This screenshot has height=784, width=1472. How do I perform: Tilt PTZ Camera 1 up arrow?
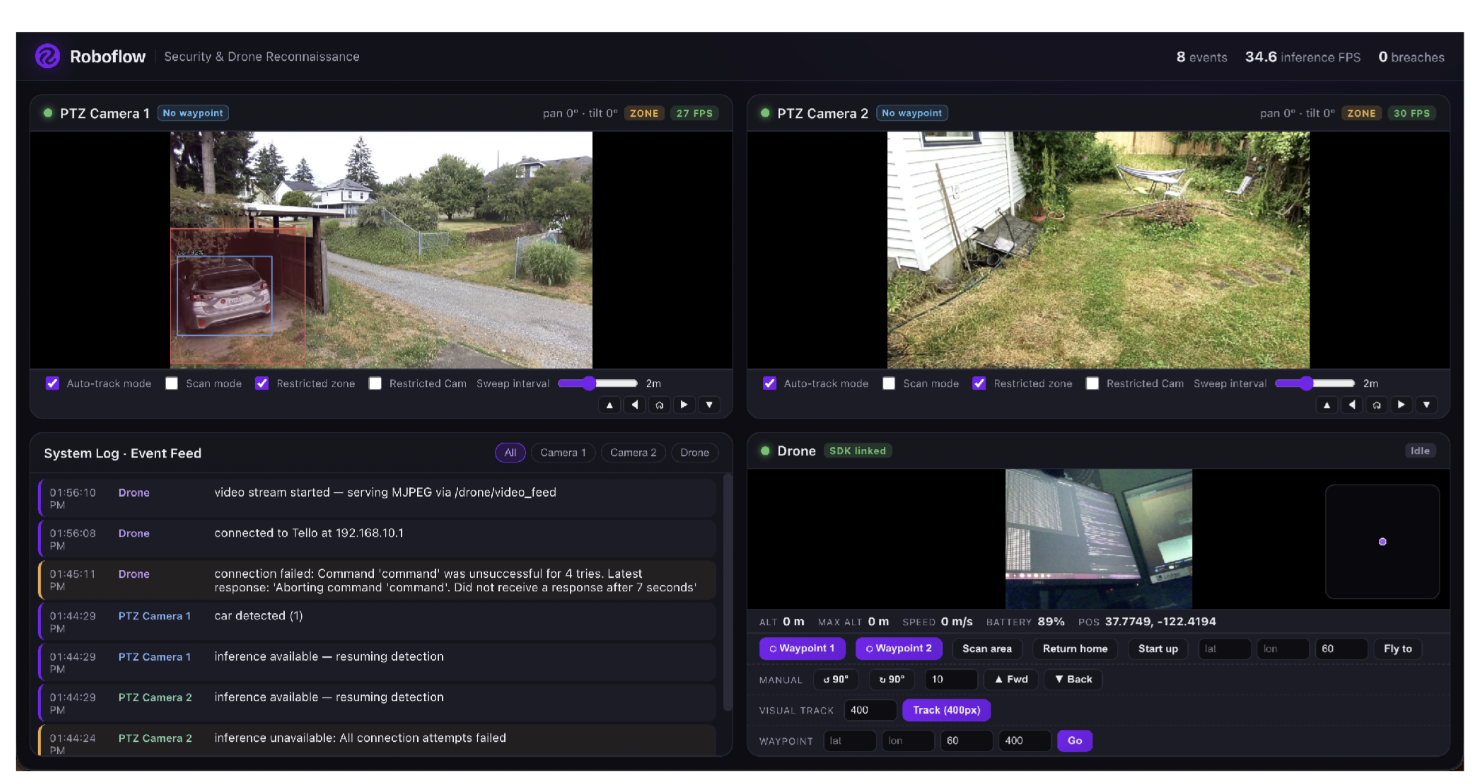(x=609, y=405)
